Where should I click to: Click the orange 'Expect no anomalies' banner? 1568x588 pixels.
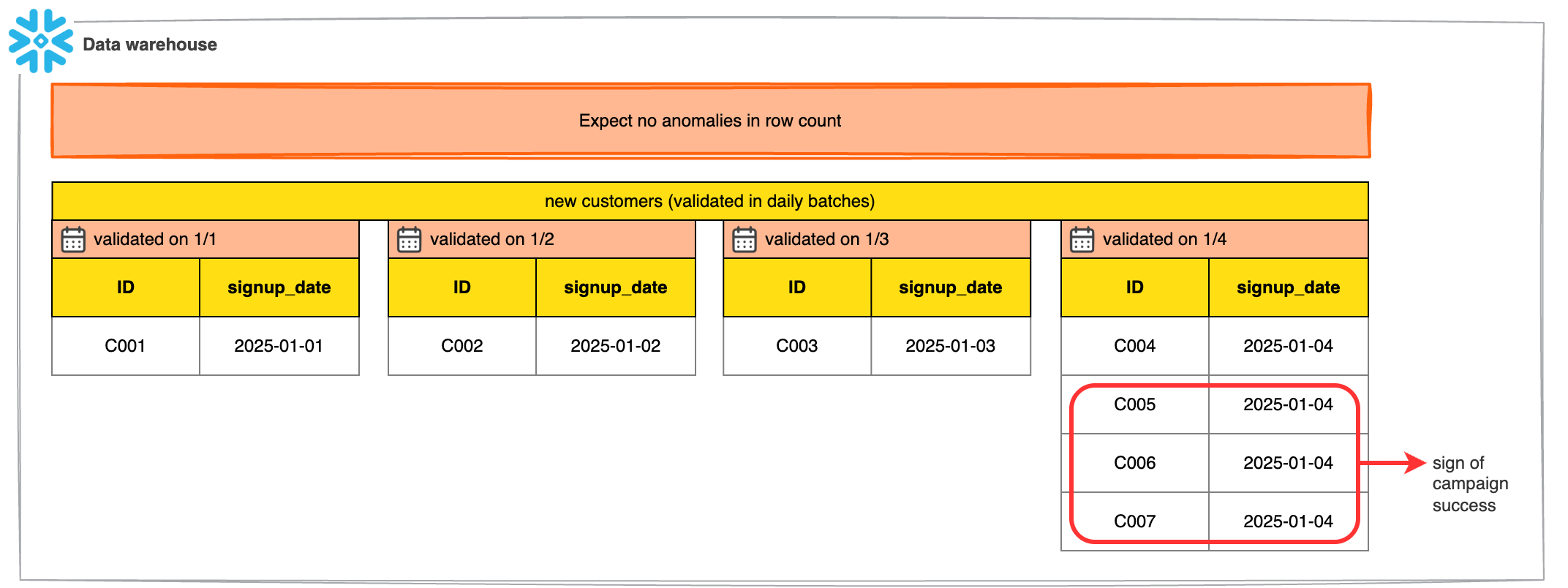[x=709, y=121]
